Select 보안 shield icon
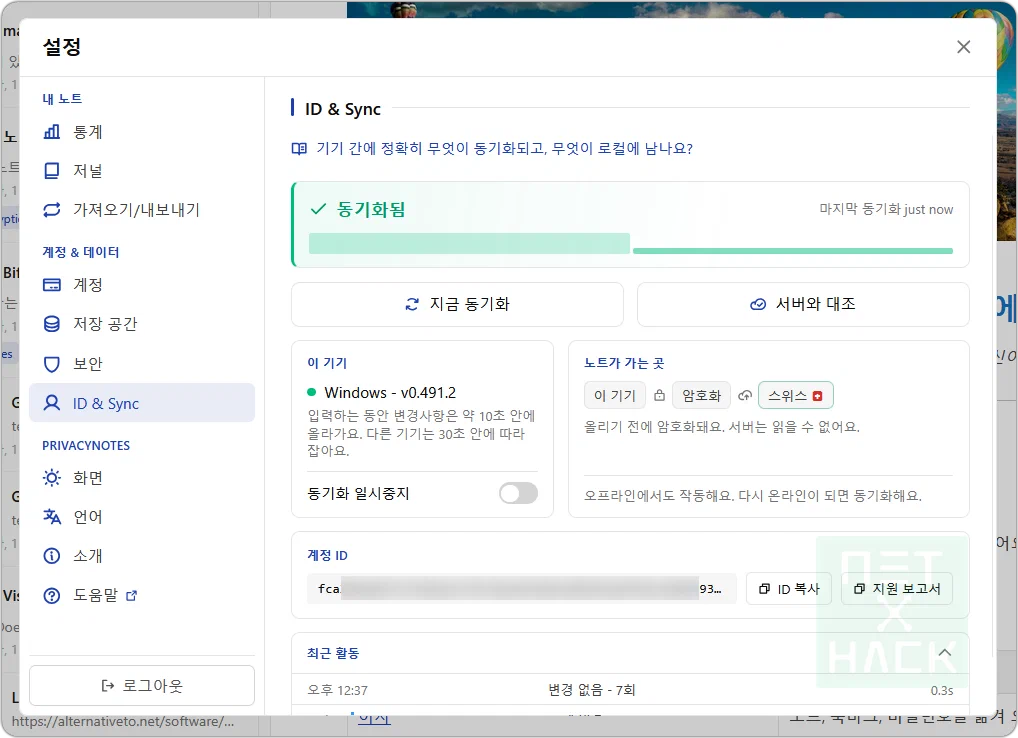The height and width of the screenshot is (738, 1018). (x=51, y=363)
